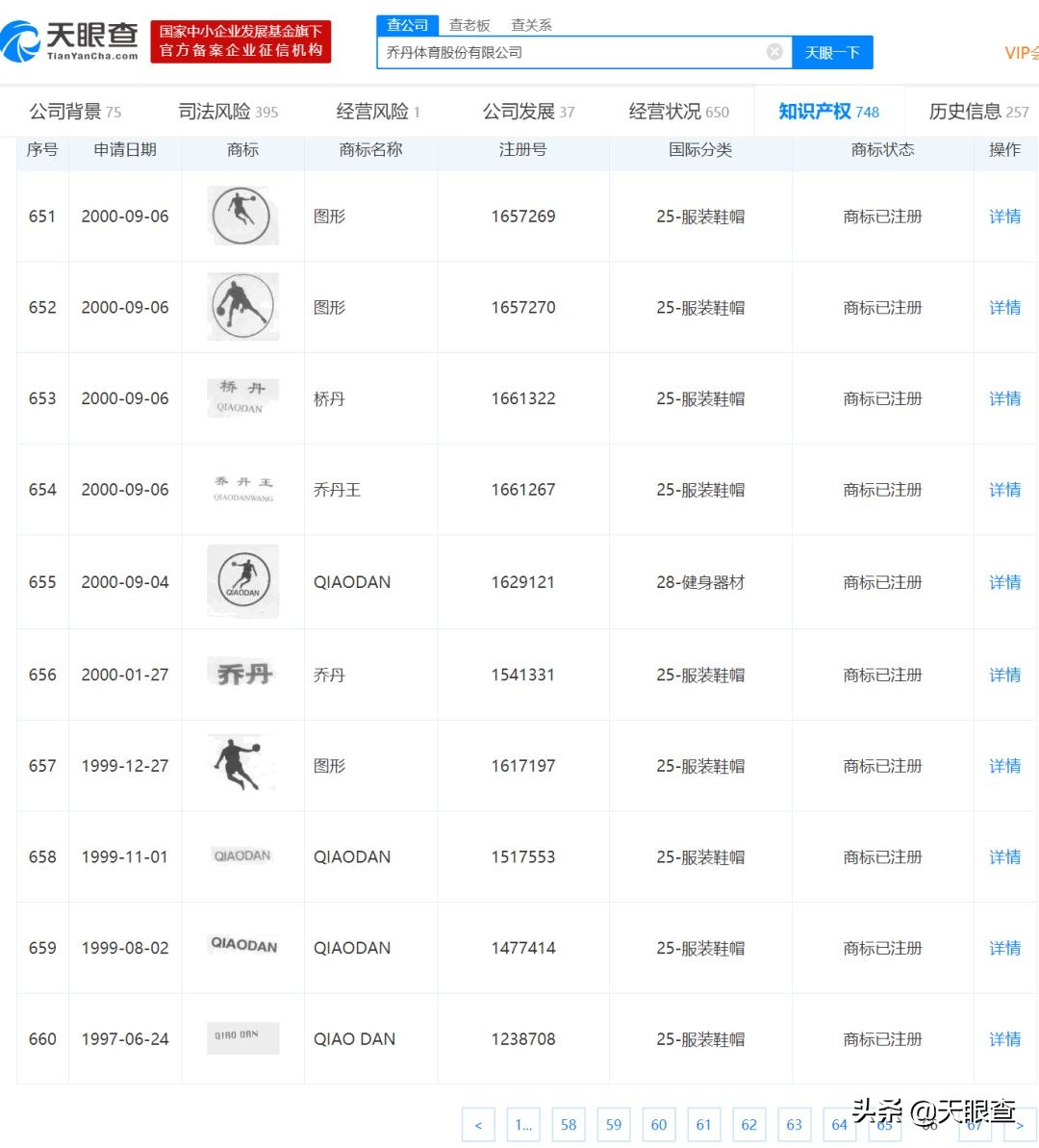Open the 公司发展 tab
This screenshot has width=1039, height=1148.
pos(528,112)
